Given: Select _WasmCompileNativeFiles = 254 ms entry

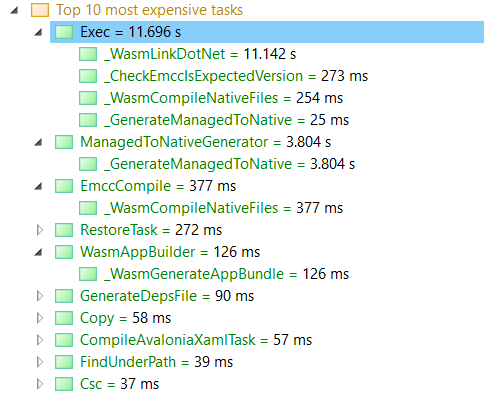Looking at the screenshot, I should [223, 98].
